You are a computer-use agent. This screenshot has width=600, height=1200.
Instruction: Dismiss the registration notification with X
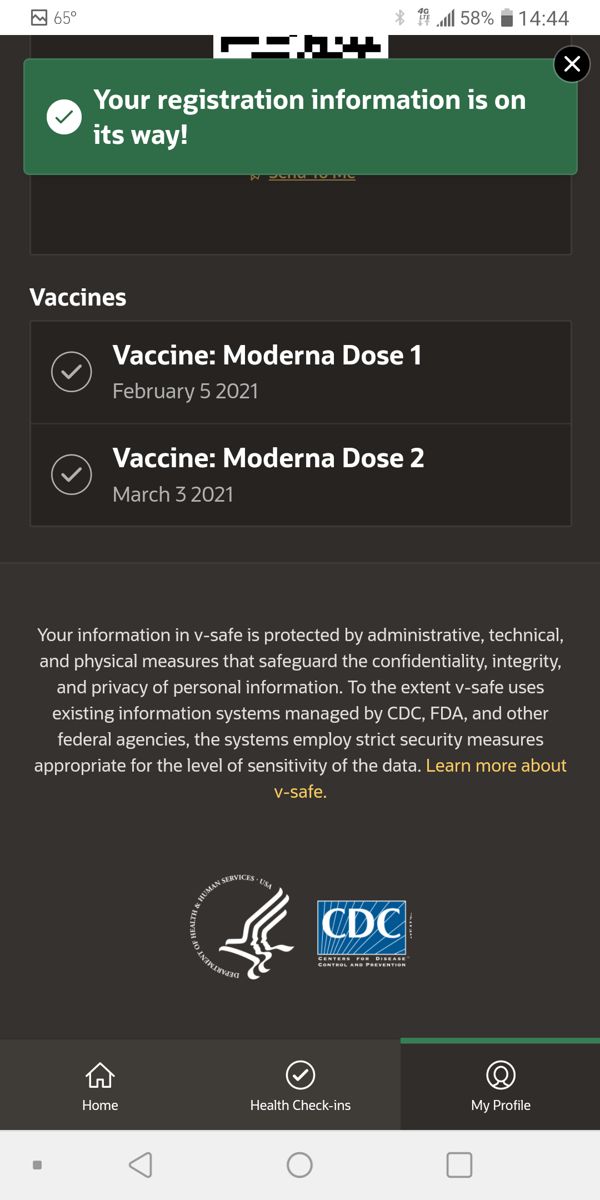click(572, 65)
